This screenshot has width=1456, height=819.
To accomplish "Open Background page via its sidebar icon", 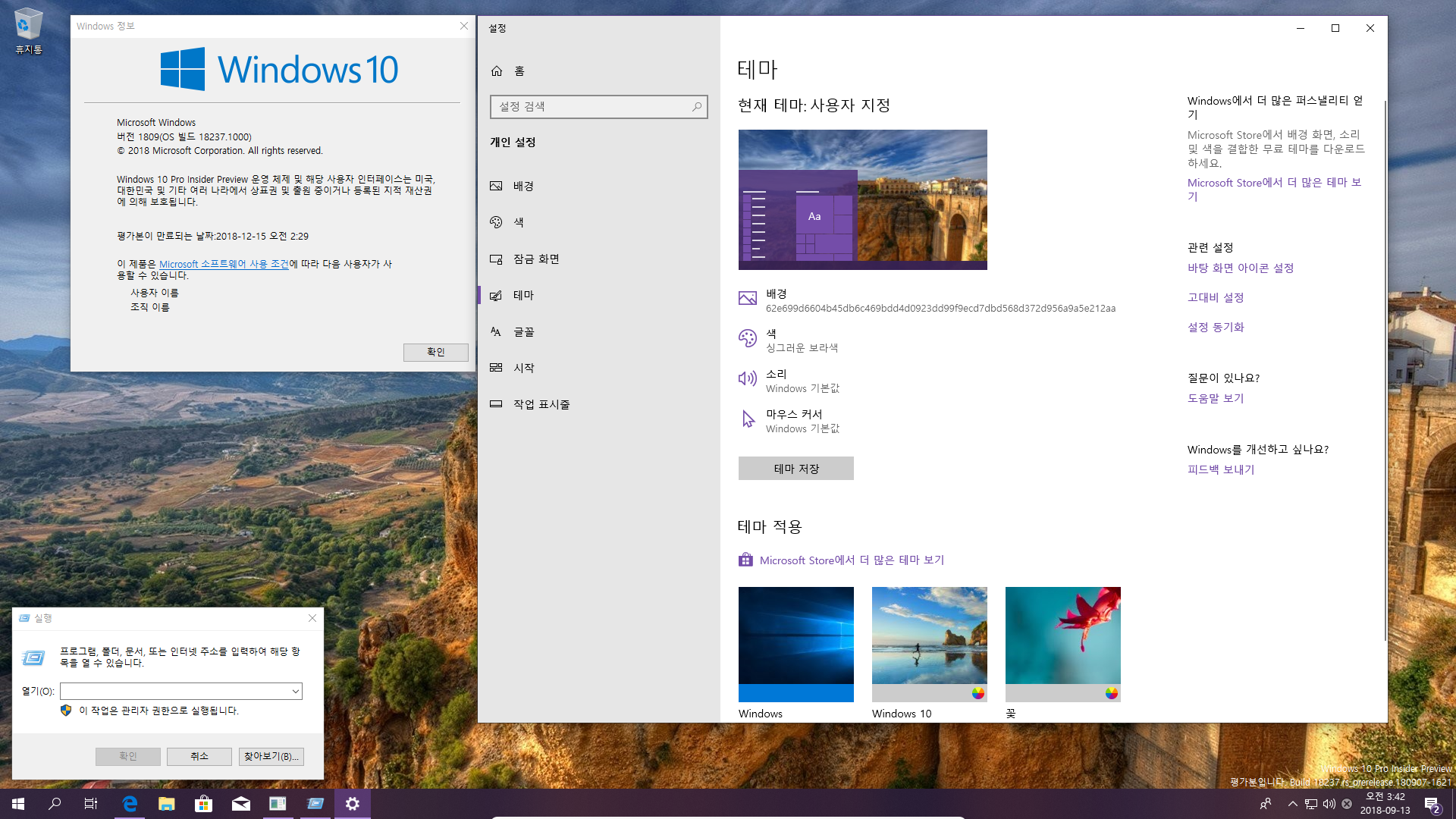I will (x=496, y=186).
